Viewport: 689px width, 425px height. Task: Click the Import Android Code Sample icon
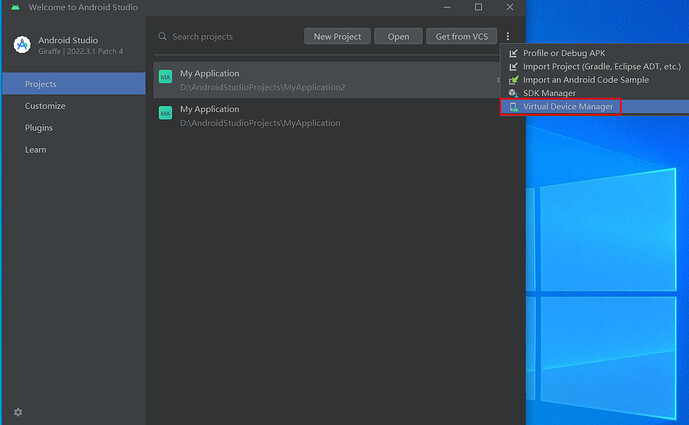[x=513, y=80]
